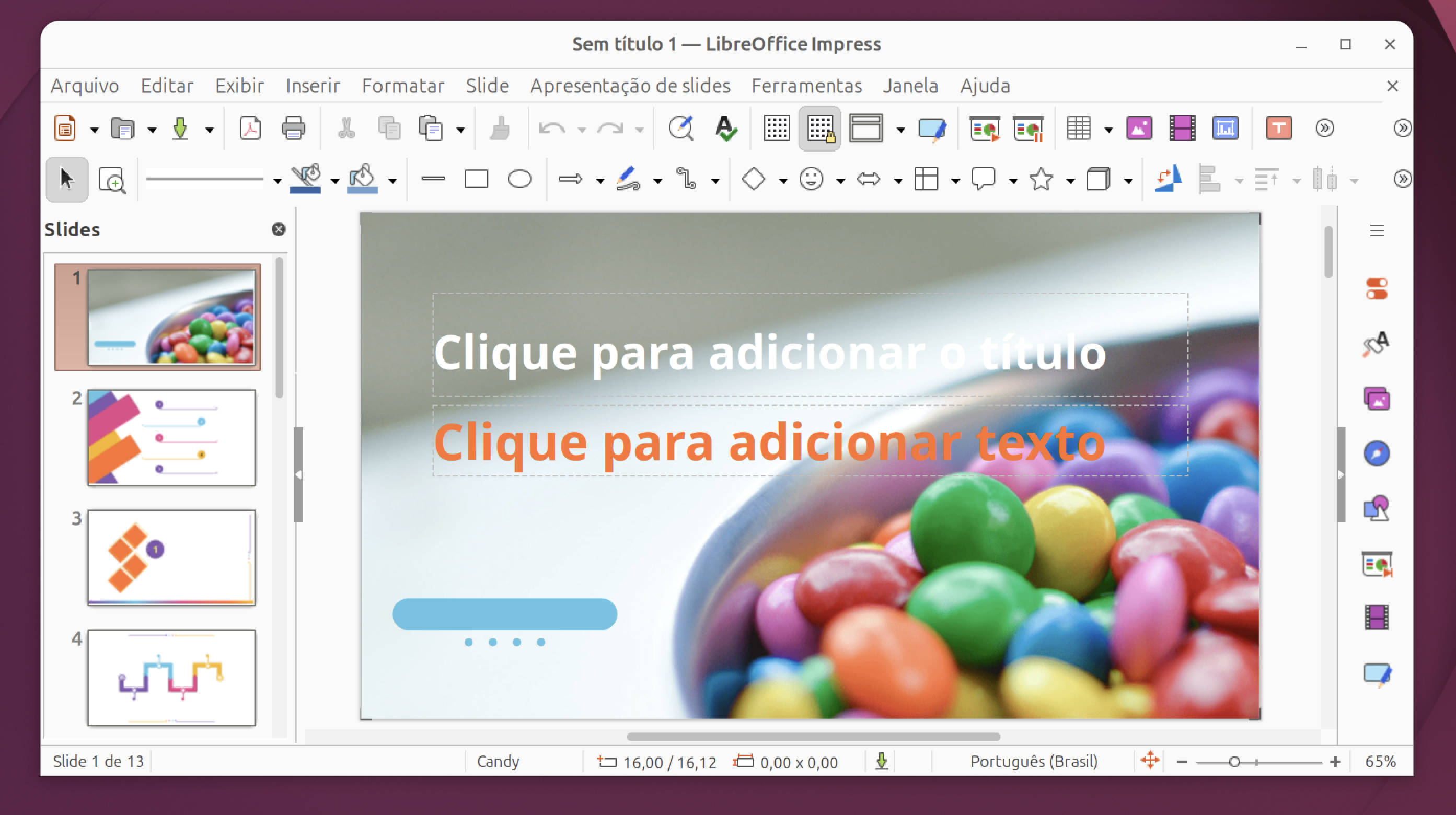Screen dimensions: 1456x815
Task: Toggle Snap to Grid button
Action: coord(820,129)
